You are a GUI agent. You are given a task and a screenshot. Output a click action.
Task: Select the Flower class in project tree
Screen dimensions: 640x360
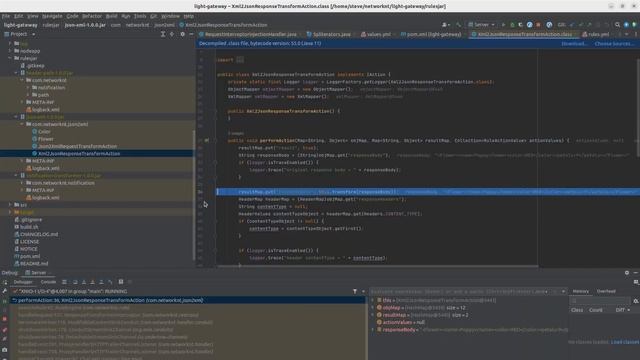point(45,139)
